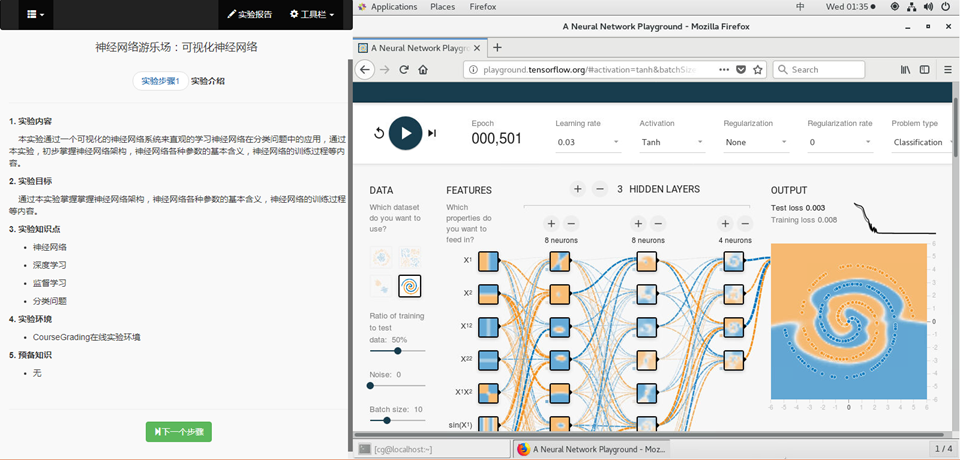Open page actions three-dot menu
960x460 pixels.
point(724,70)
